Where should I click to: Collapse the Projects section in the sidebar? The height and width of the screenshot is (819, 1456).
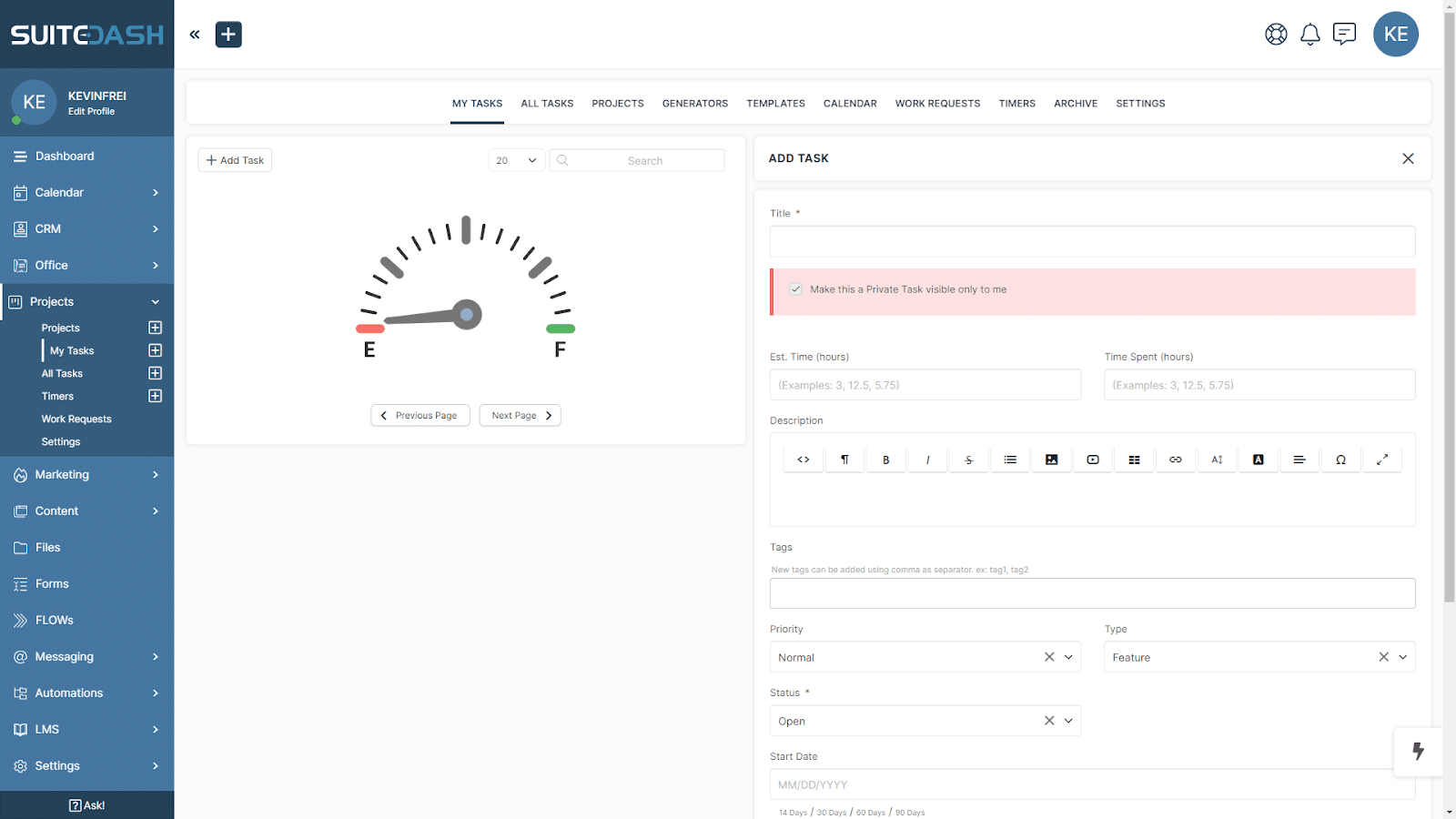(155, 301)
